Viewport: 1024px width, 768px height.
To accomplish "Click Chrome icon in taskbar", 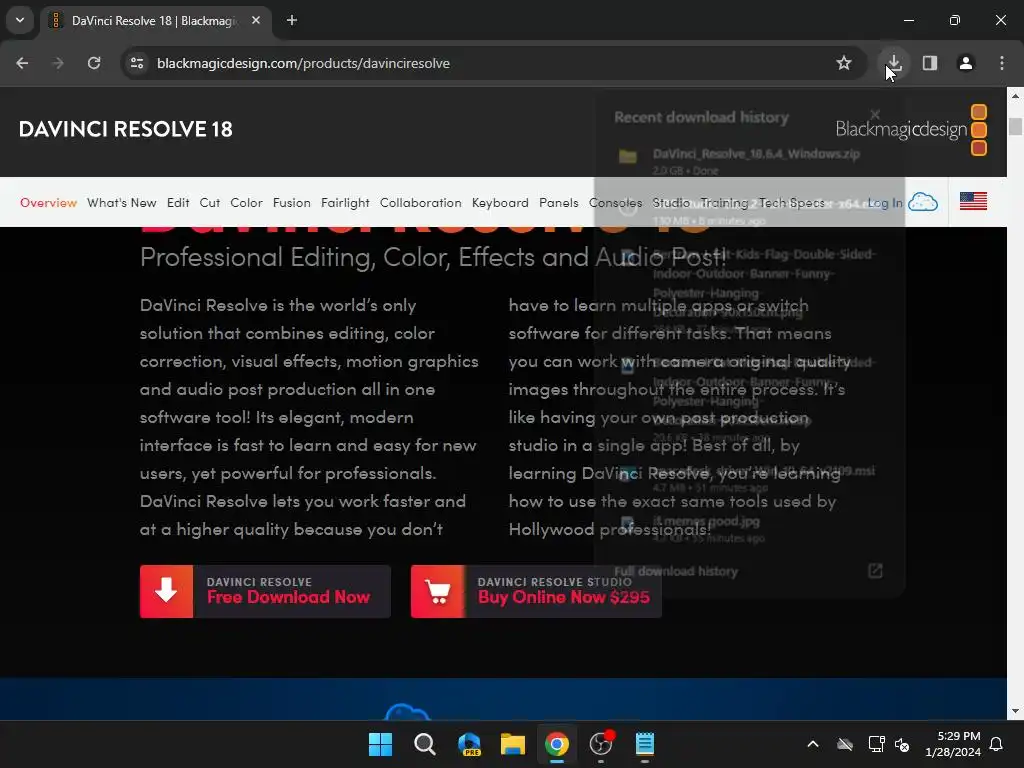I will point(557,744).
